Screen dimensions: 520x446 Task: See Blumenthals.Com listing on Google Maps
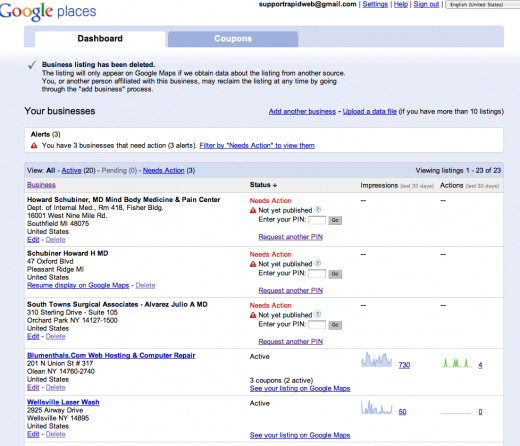[300, 388]
